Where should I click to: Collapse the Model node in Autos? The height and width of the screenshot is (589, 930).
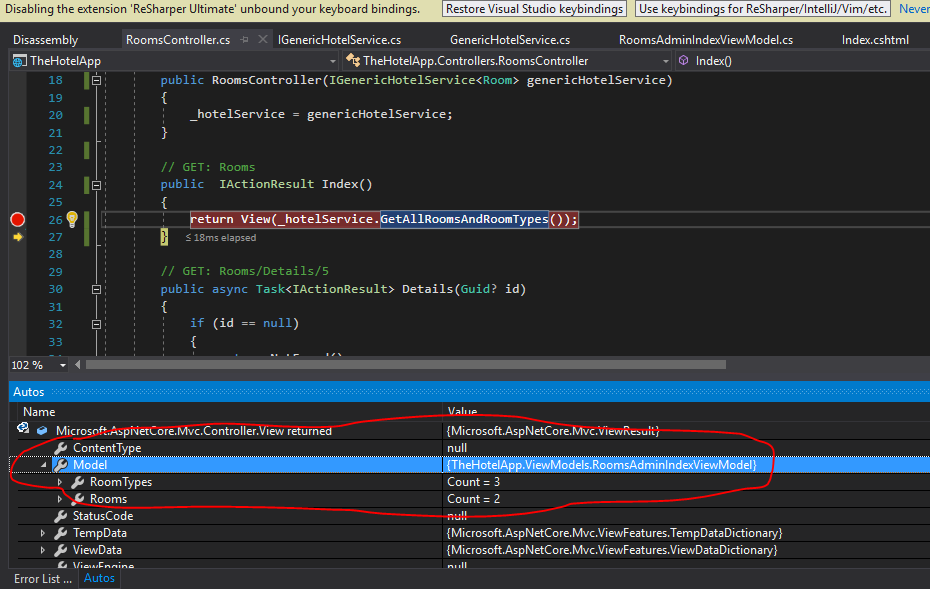coord(43,465)
